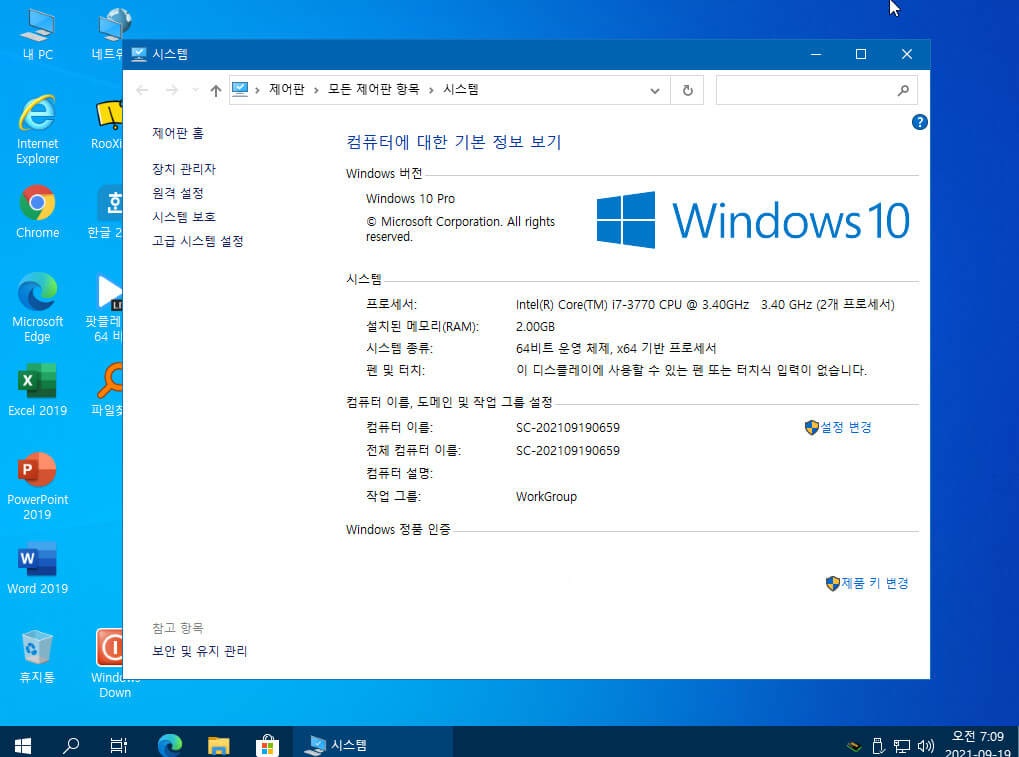The image size is (1019, 757).
Task: Click the 2.00GB installed memory value
Action: coord(535,327)
